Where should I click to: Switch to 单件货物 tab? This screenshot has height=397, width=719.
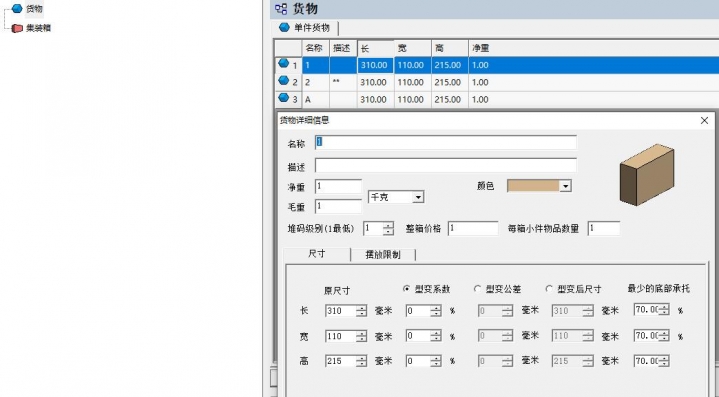(305, 28)
